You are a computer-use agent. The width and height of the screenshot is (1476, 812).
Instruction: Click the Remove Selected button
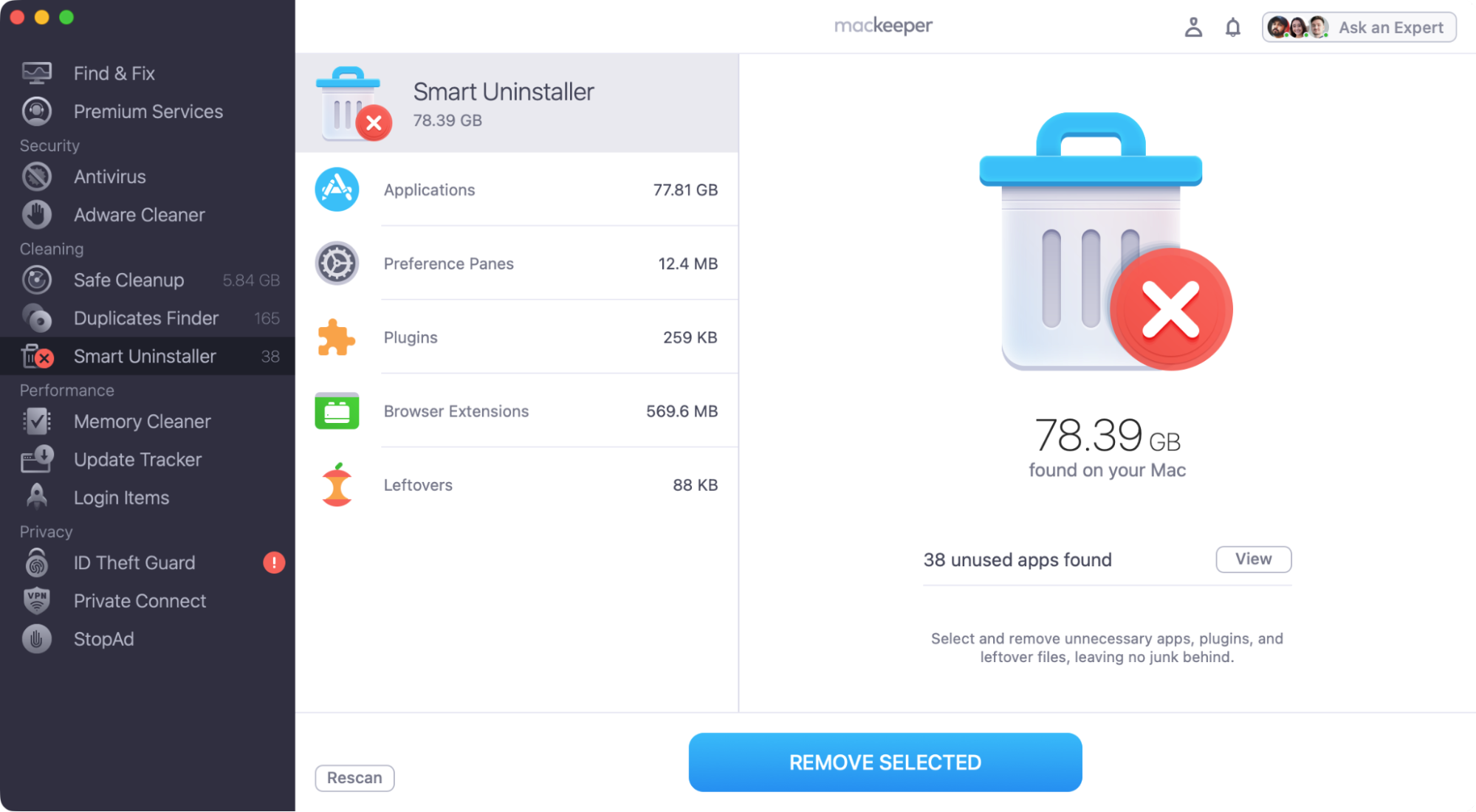coord(885,763)
